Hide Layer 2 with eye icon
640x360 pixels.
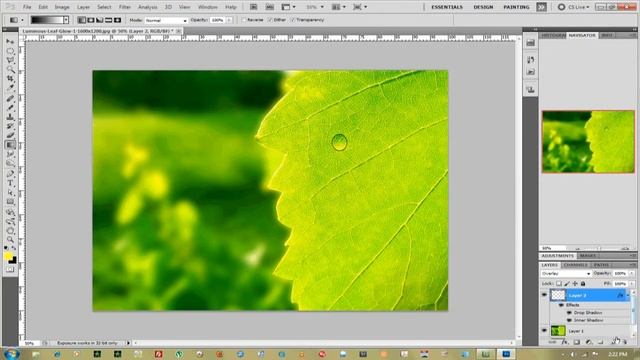pos(544,295)
